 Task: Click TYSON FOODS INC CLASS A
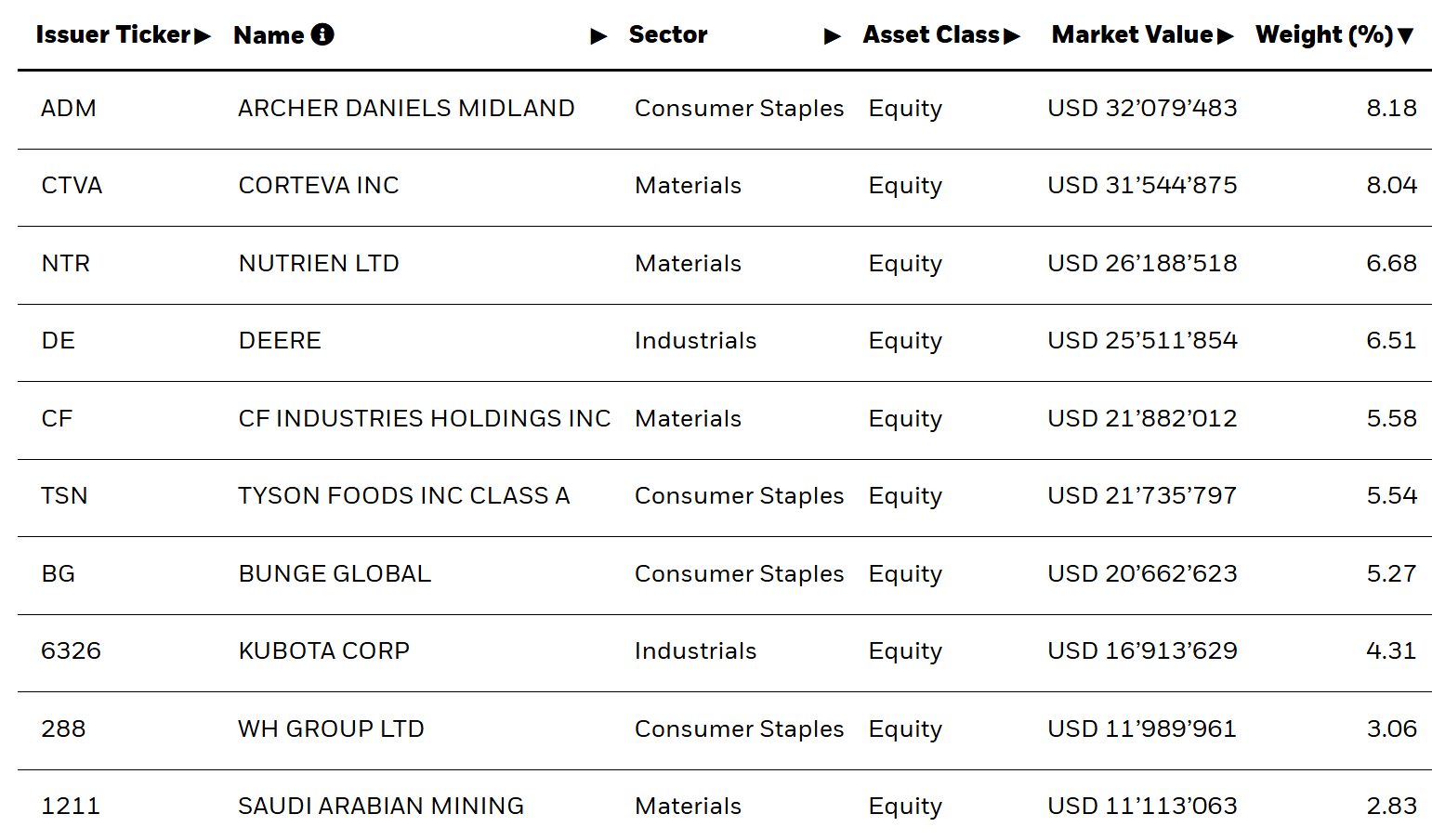(404, 496)
